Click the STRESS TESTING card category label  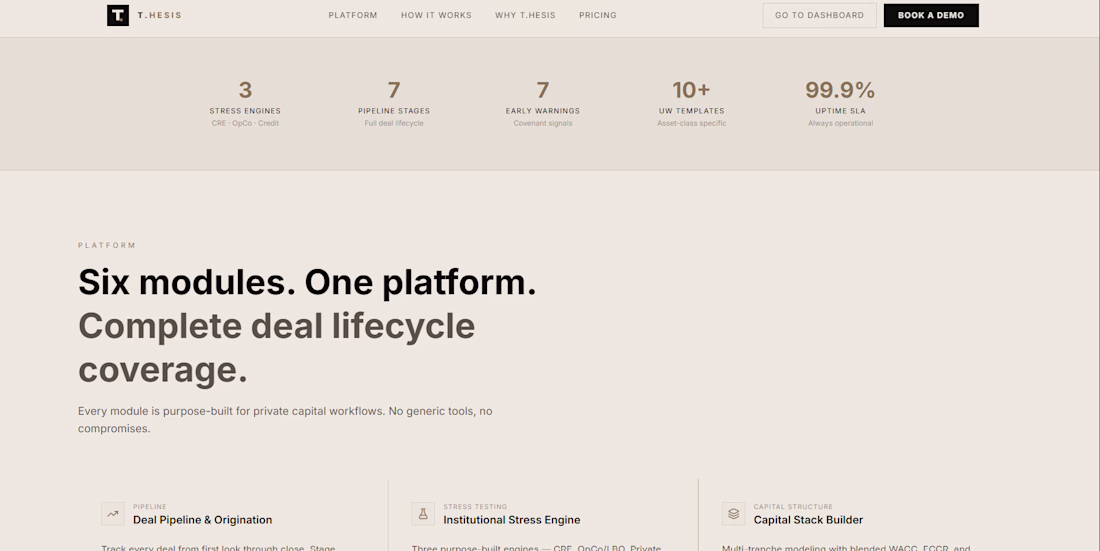coord(475,507)
